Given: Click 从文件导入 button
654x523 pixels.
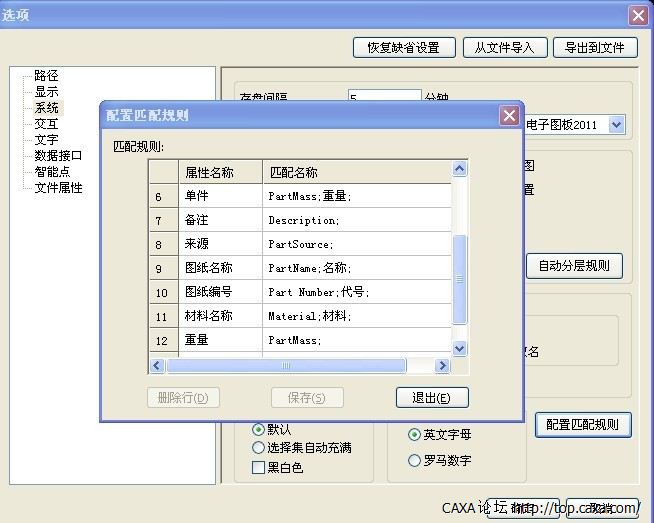Looking at the screenshot, I should 505,47.
